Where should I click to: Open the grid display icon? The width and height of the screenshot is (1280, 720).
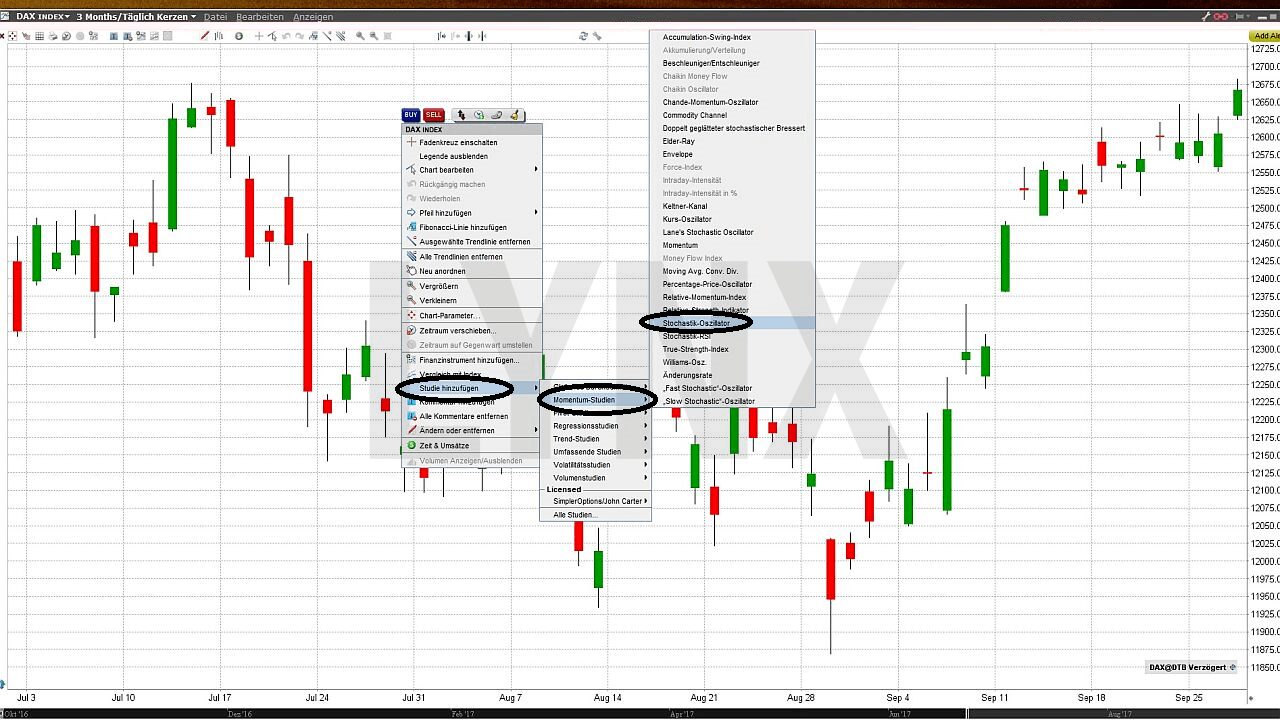pos(39,35)
